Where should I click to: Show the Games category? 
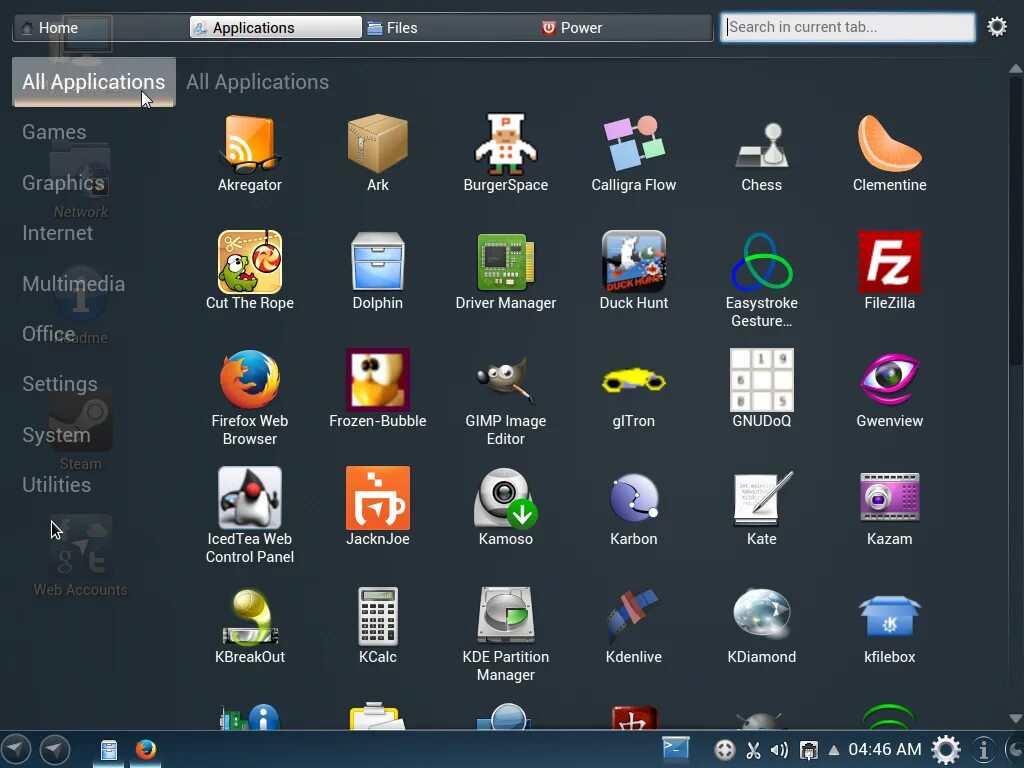(54, 132)
